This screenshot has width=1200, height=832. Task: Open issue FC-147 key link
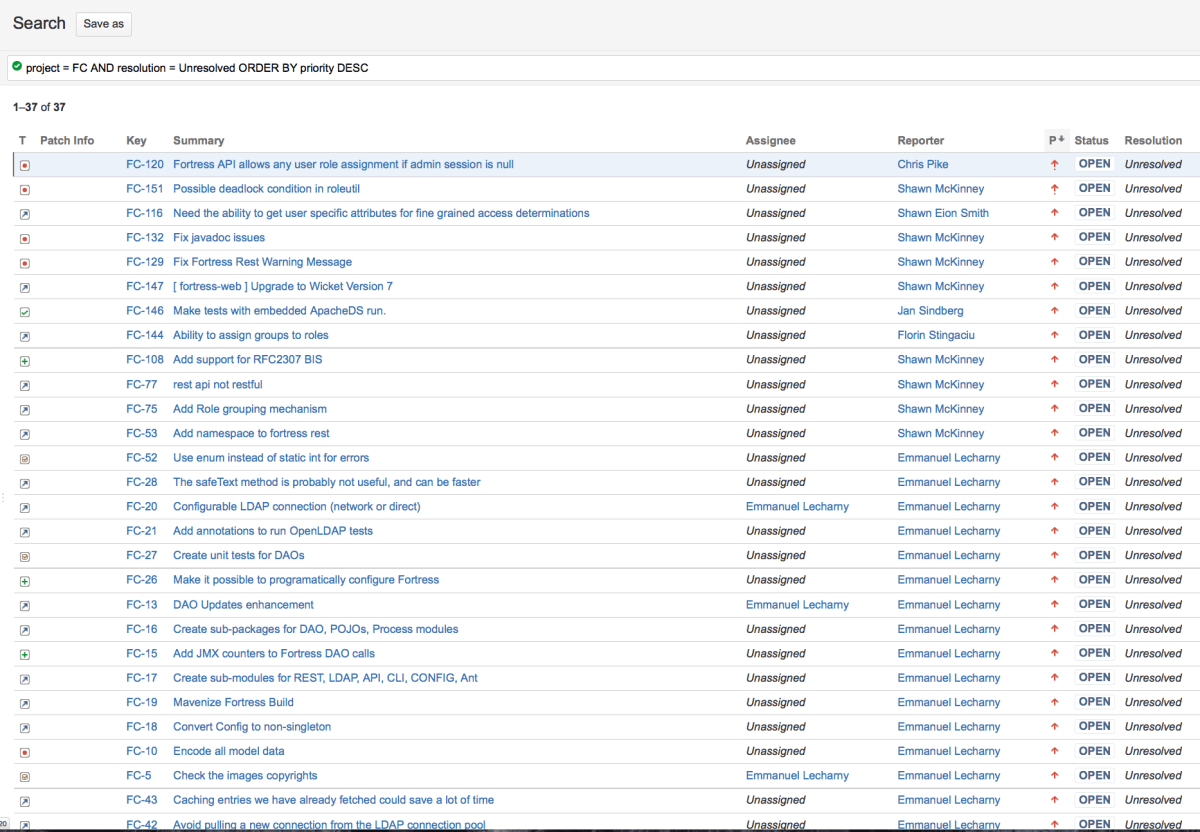click(x=144, y=287)
